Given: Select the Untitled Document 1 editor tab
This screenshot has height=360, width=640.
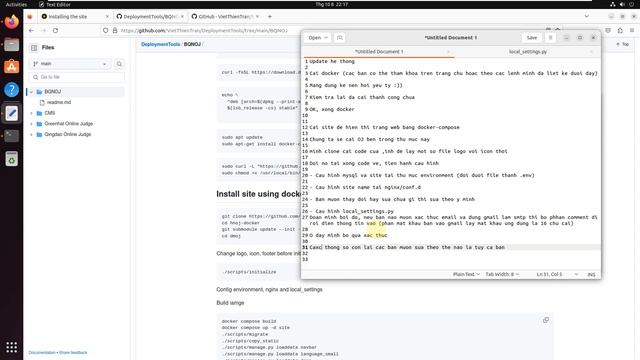Looking at the screenshot, I should [379, 52].
